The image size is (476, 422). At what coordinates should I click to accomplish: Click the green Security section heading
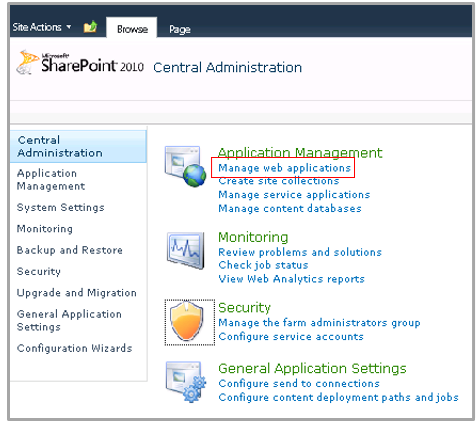point(244,308)
